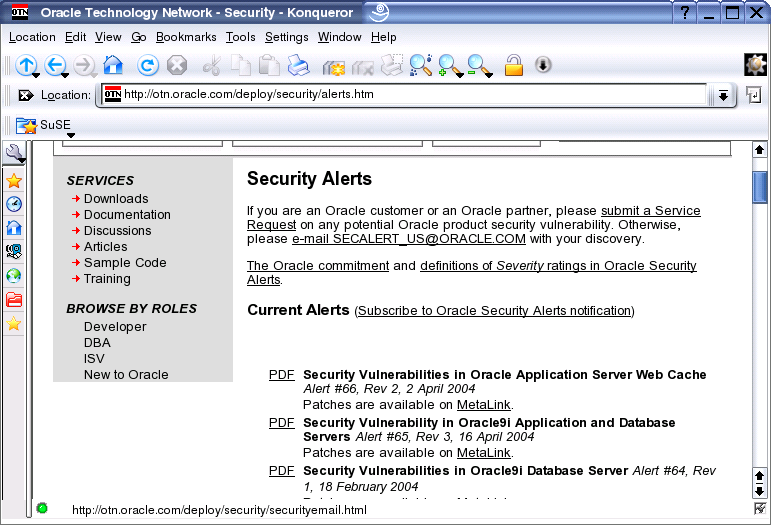
Task: Click the Stop loading icon
Action: [x=177, y=65]
